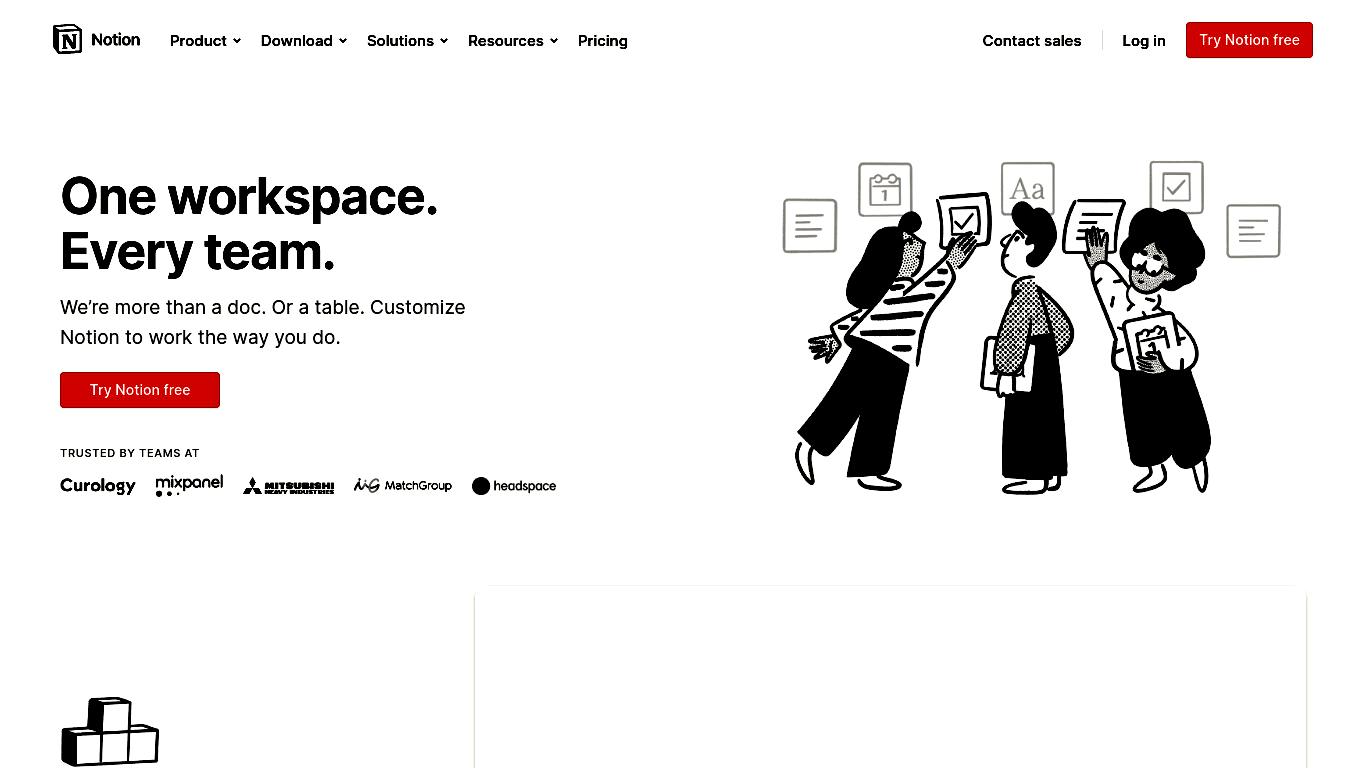The width and height of the screenshot is (1366, 768).
Task: Click the top-right checkbox illustration icon
Action: point(1176,187)
